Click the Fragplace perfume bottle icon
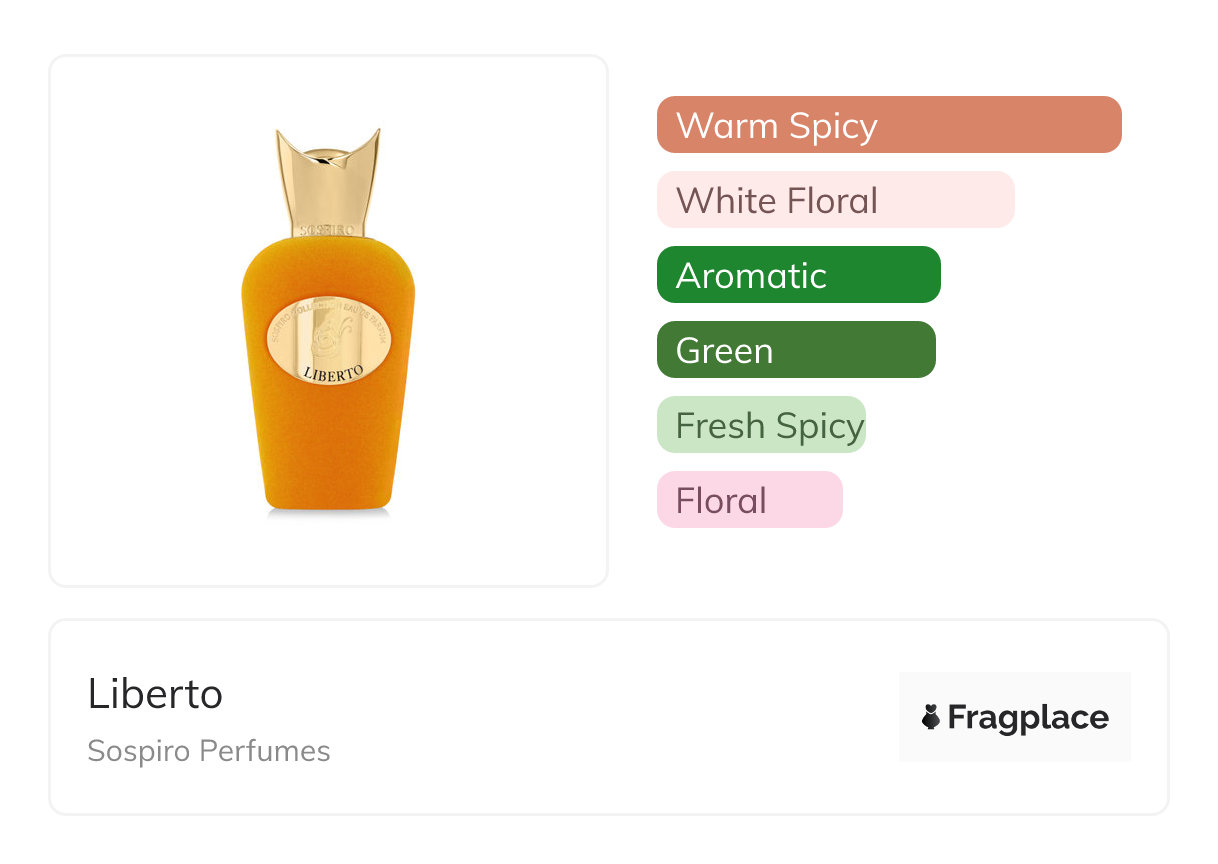The height and width of the screenshot is (864, 1218). [x=931, y=717]
